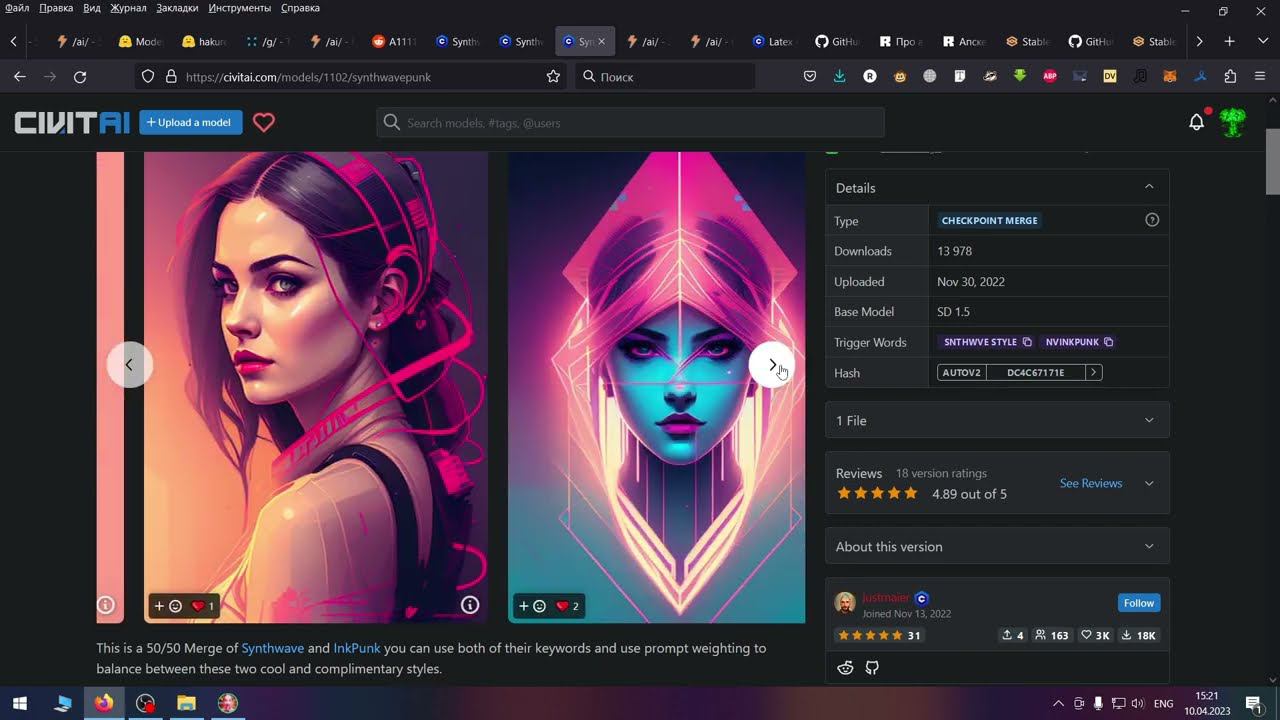1280x720 pixels.
Task: Open the Журнал menu
Action: point(127,8)
